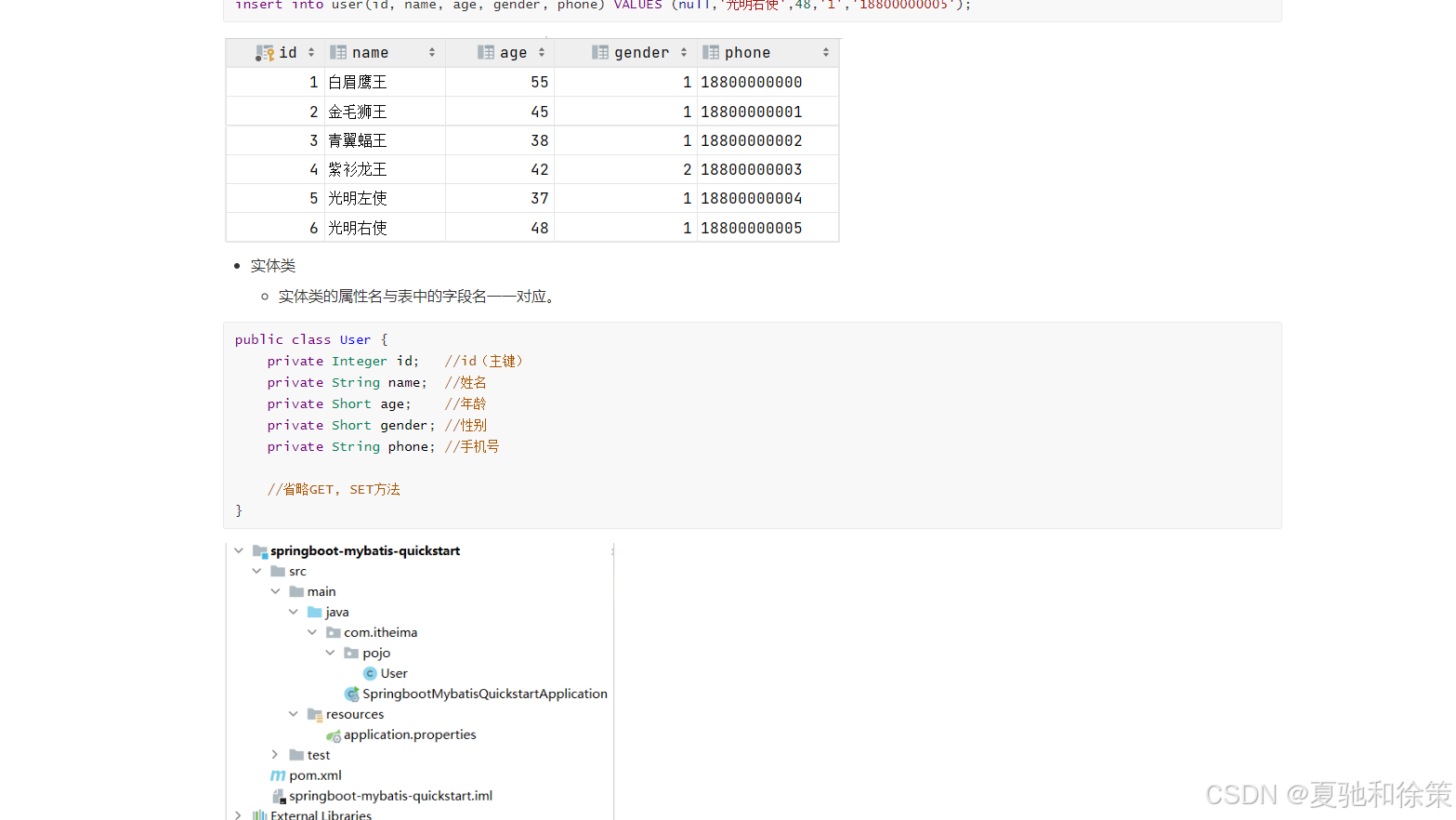Expand the External Libraries node
This screenshot has width=1456, height=820.
click(x=239, y=814)
